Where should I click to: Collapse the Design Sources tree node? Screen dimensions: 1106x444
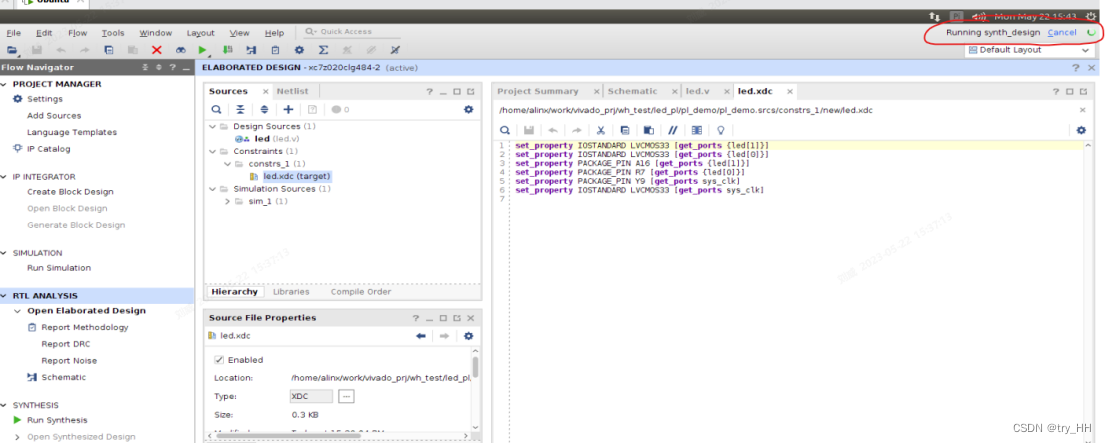(213, 126)
